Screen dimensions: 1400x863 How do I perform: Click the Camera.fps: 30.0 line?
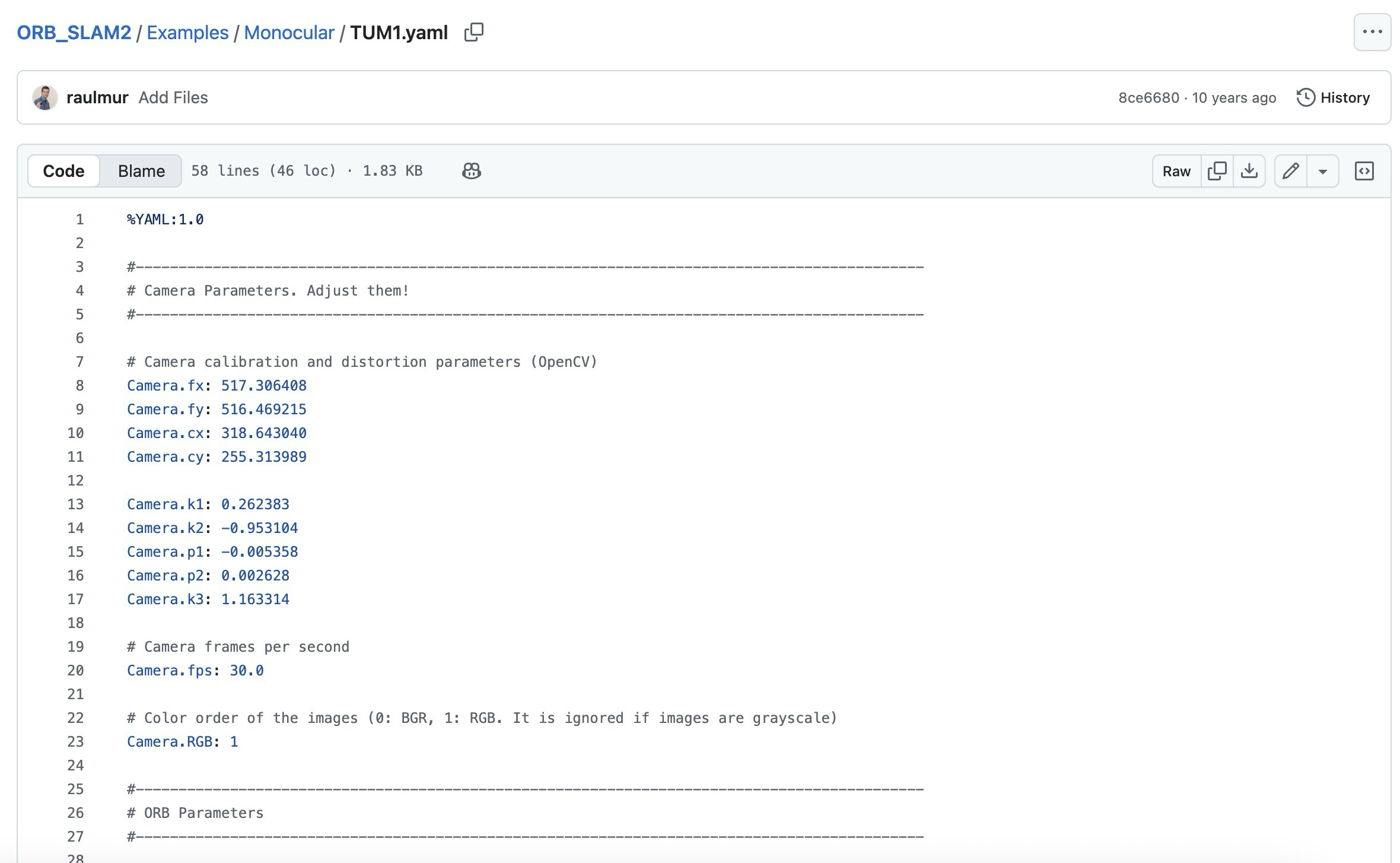pyautogui.click(x=195, y=671)
